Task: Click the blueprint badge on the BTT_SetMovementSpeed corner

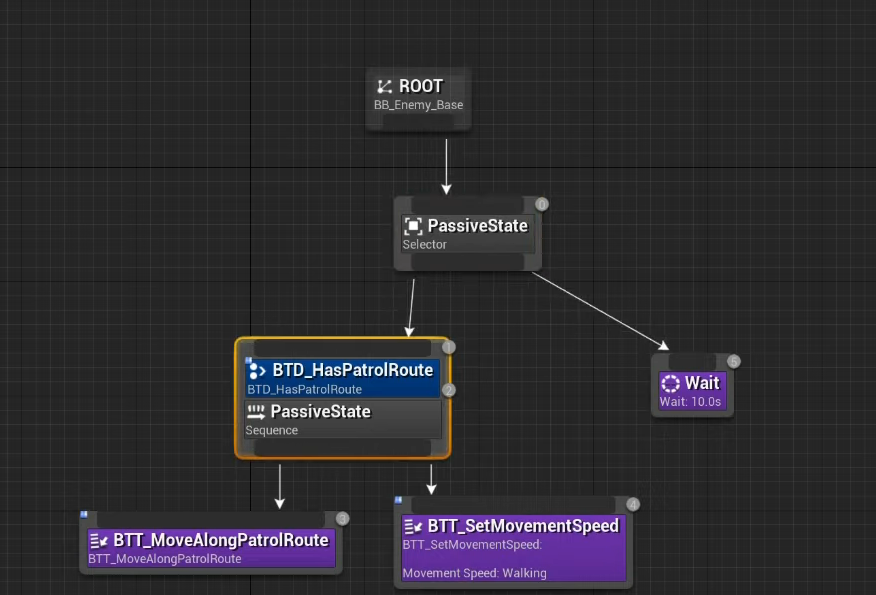Action: click(399, 500)
